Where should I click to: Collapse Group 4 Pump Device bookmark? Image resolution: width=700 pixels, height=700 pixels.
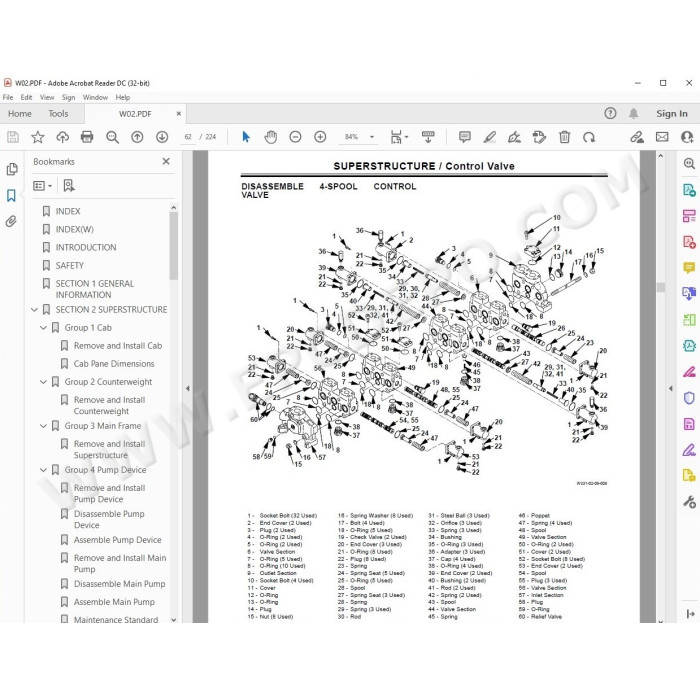43,470
